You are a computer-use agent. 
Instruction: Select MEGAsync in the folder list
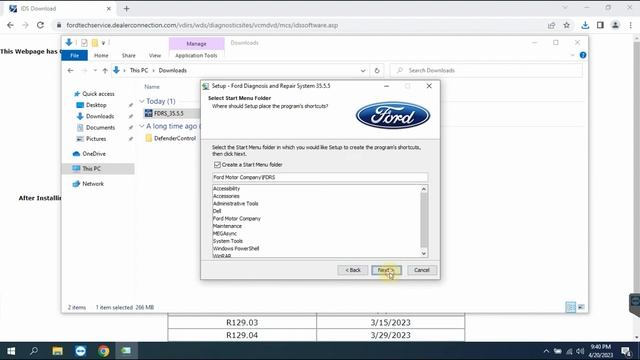(225, 233)
